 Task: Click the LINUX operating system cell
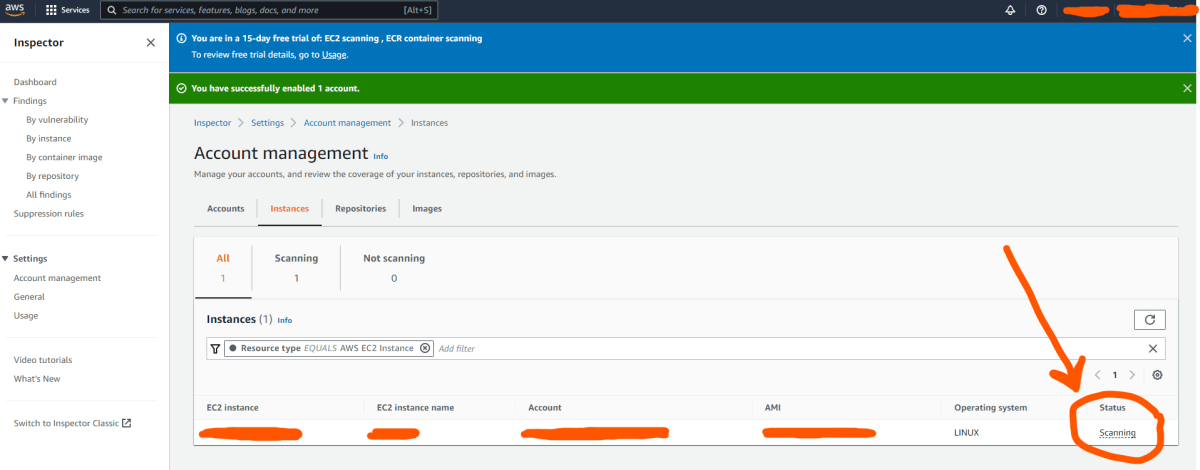966,433
